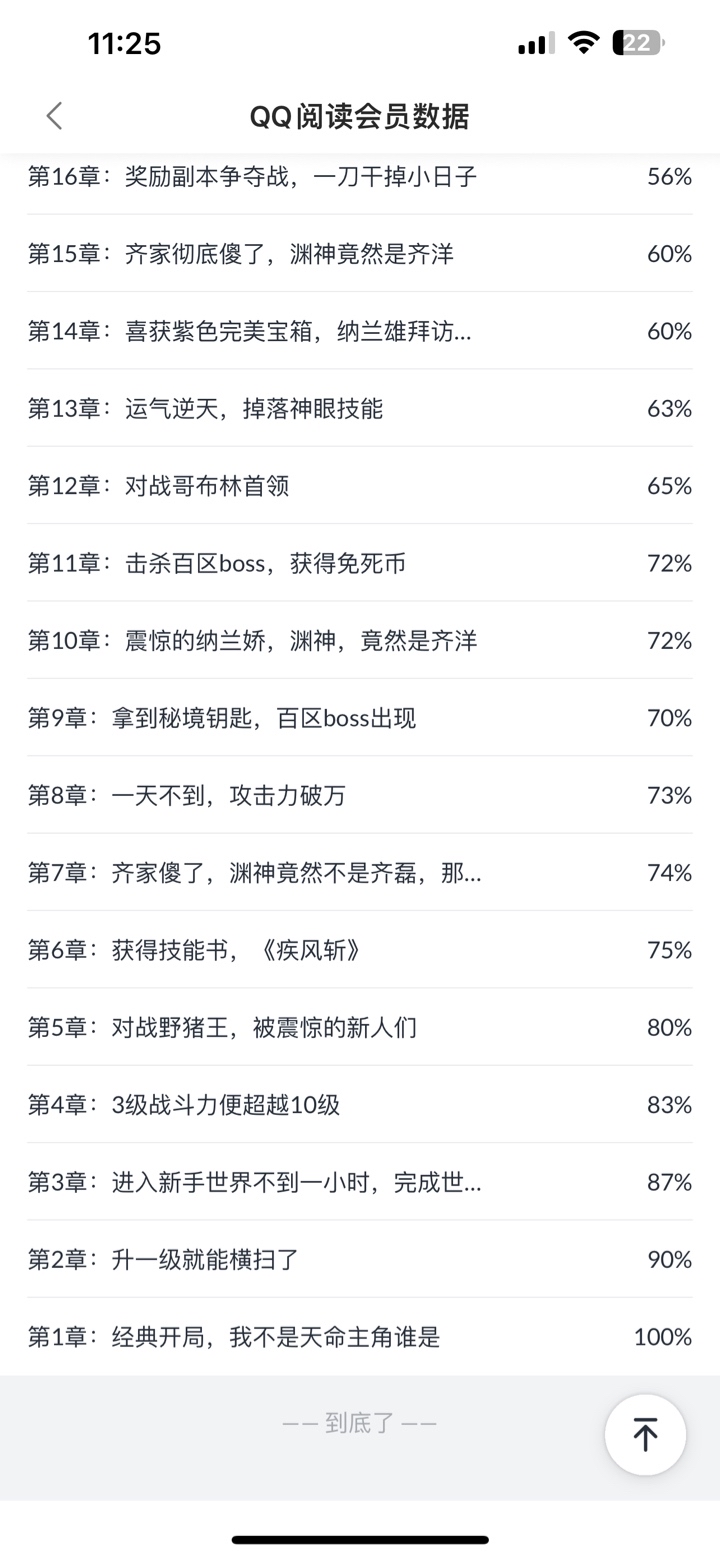720x1558 pixels.
Task: Tap the back arrow icon
Action: [x=54, y=116]
